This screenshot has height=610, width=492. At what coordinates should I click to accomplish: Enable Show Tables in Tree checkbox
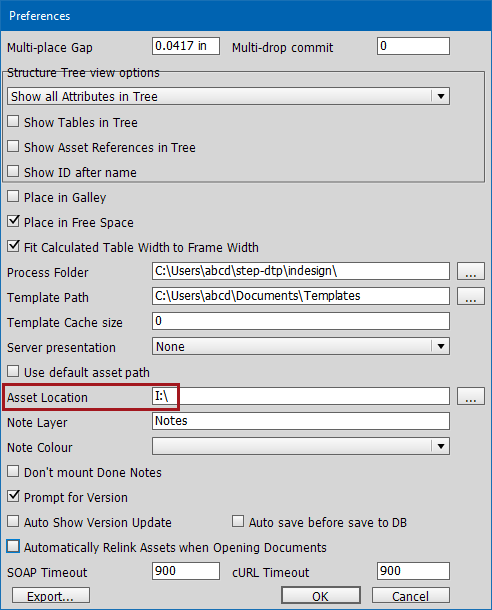(x=13, y=121)
